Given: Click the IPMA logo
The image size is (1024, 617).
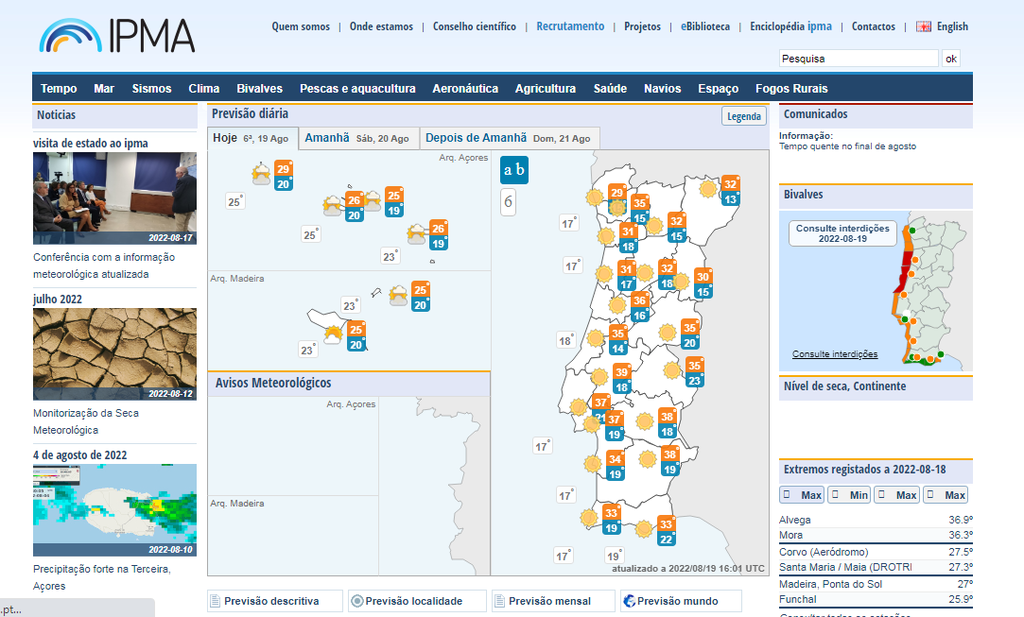Looking at the screenshot, I should pos(117,35).
